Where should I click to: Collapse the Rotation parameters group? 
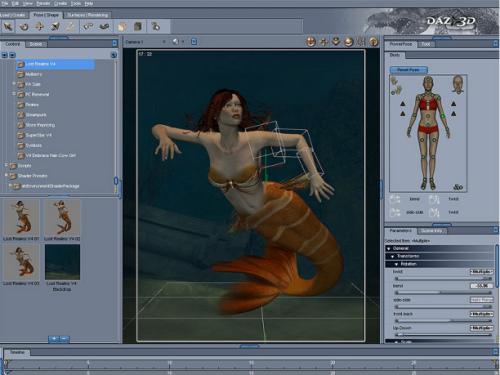click(x=396, y=264)
